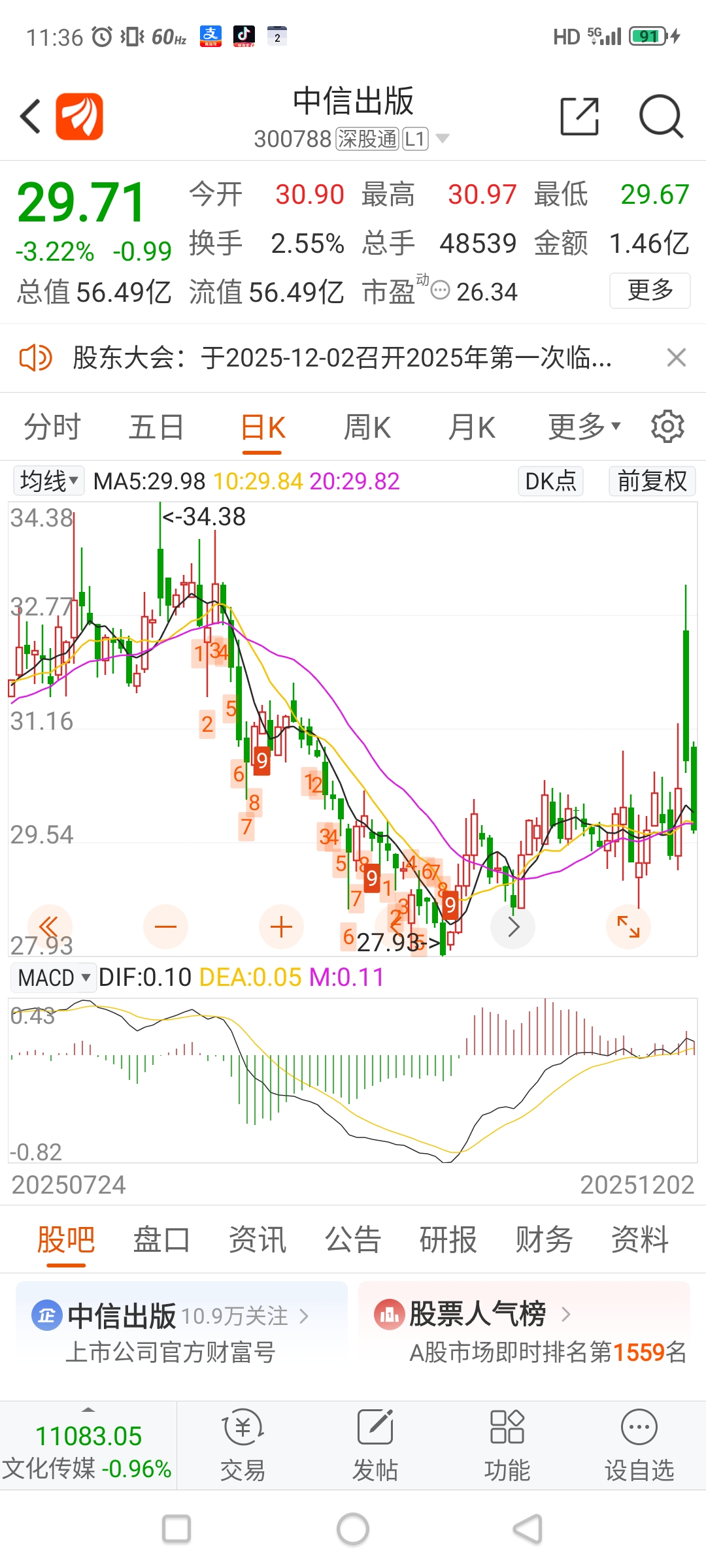Image resolution: width=706 pixels, height=1568 pixels.
Task: Open 股票人气榜 chevron
Action: (x=566, y=1315)
